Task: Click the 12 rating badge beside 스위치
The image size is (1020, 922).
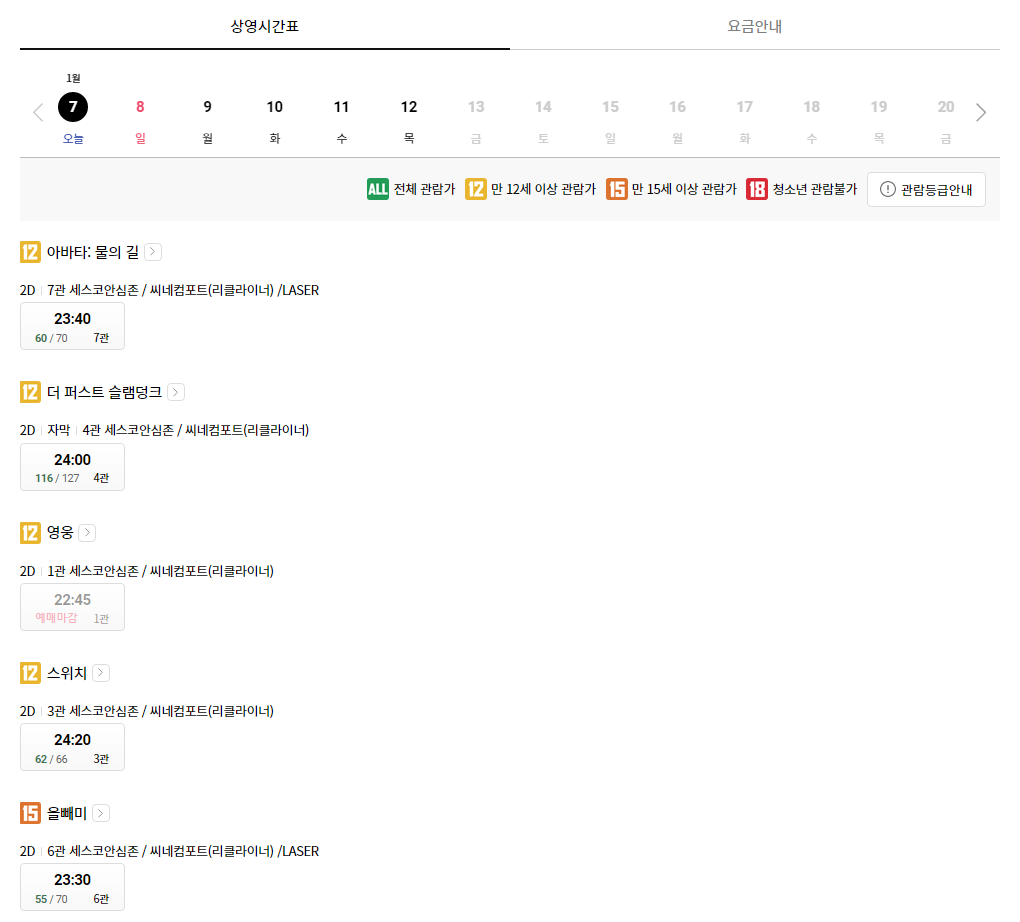Action: pos(30,673)
